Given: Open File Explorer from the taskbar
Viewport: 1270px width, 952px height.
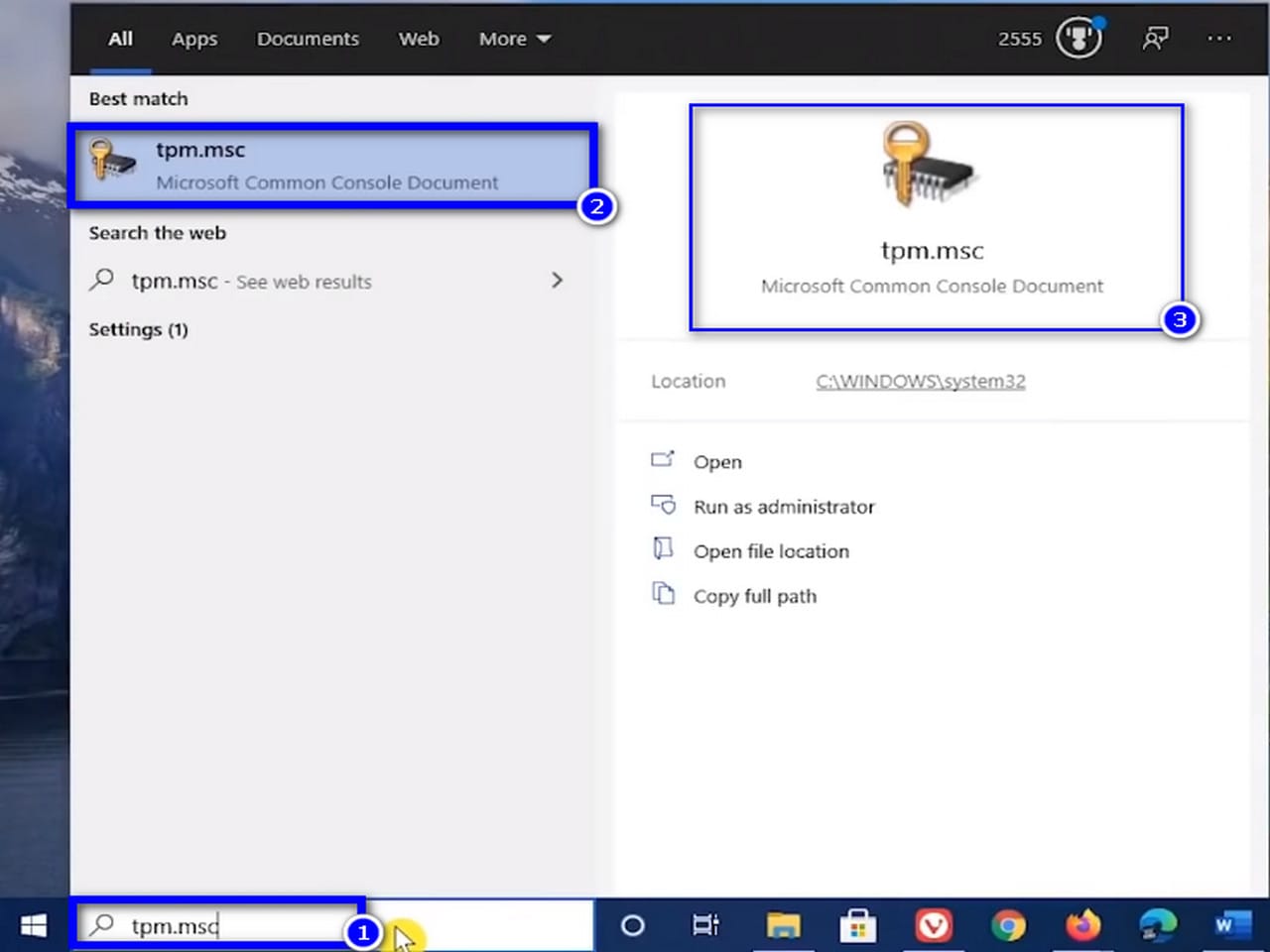Looking at the screenshot, I should coord(783,925).
